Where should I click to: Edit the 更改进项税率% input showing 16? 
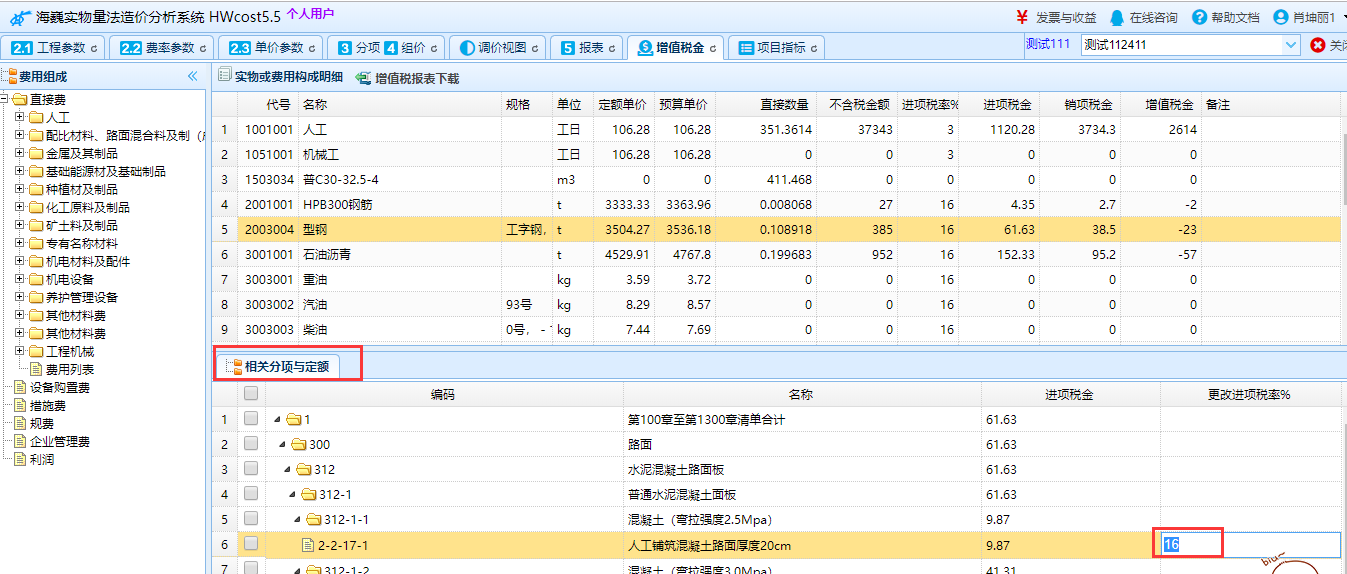click(1250, 544)
